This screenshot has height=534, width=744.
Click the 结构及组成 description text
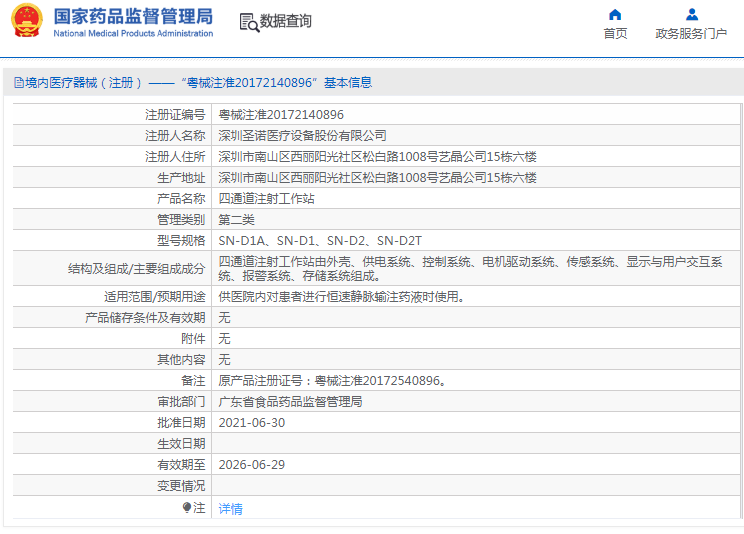pyautogui.click(x=470, y=269)
